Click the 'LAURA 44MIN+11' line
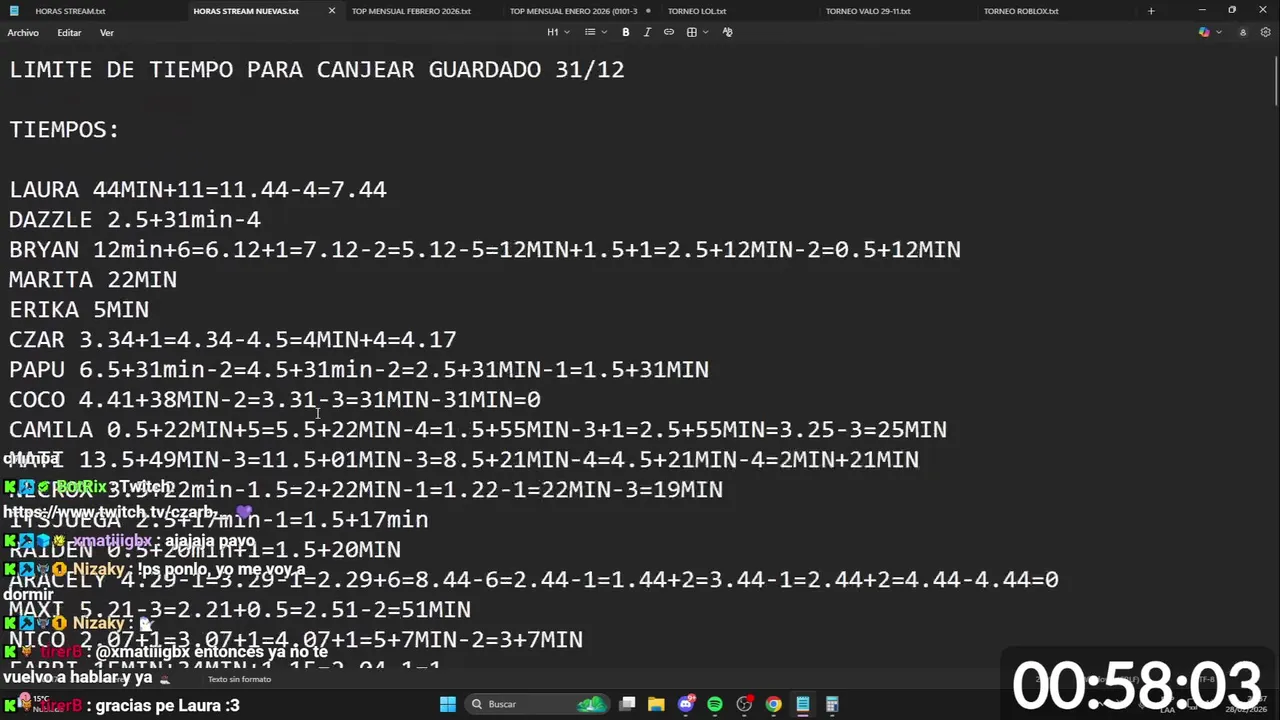 point(198,190)
